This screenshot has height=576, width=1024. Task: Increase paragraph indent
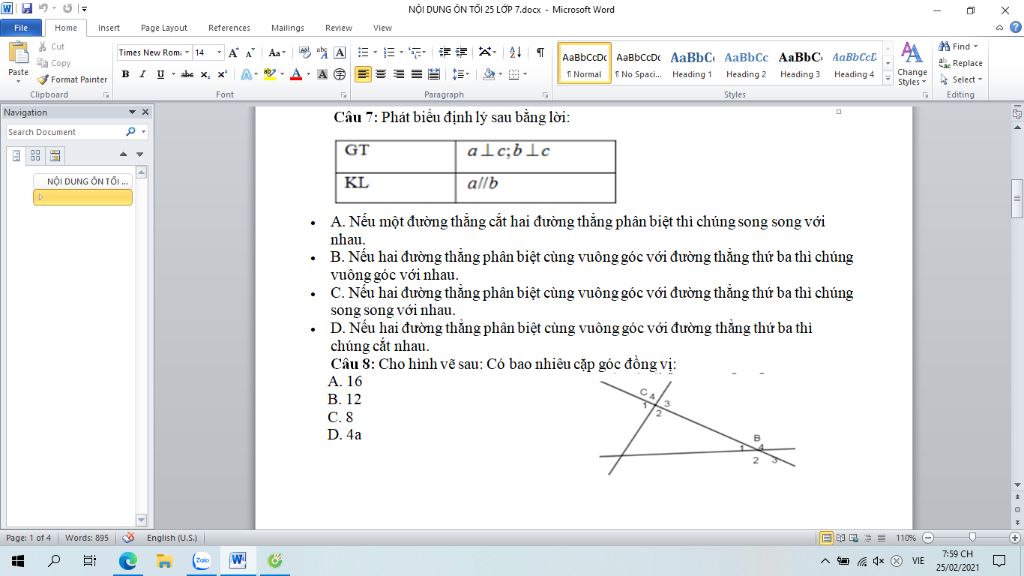(x=462, y=52)
